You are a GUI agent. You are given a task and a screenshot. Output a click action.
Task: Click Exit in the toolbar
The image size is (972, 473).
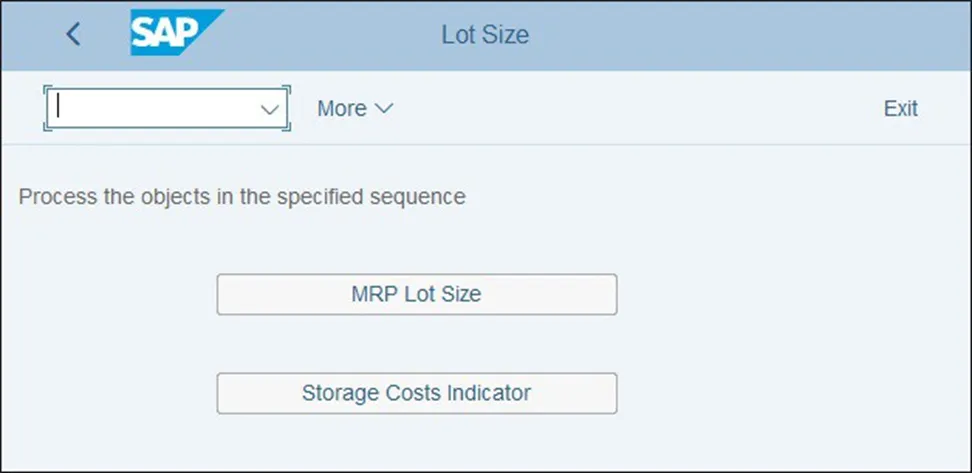(900, 109)
